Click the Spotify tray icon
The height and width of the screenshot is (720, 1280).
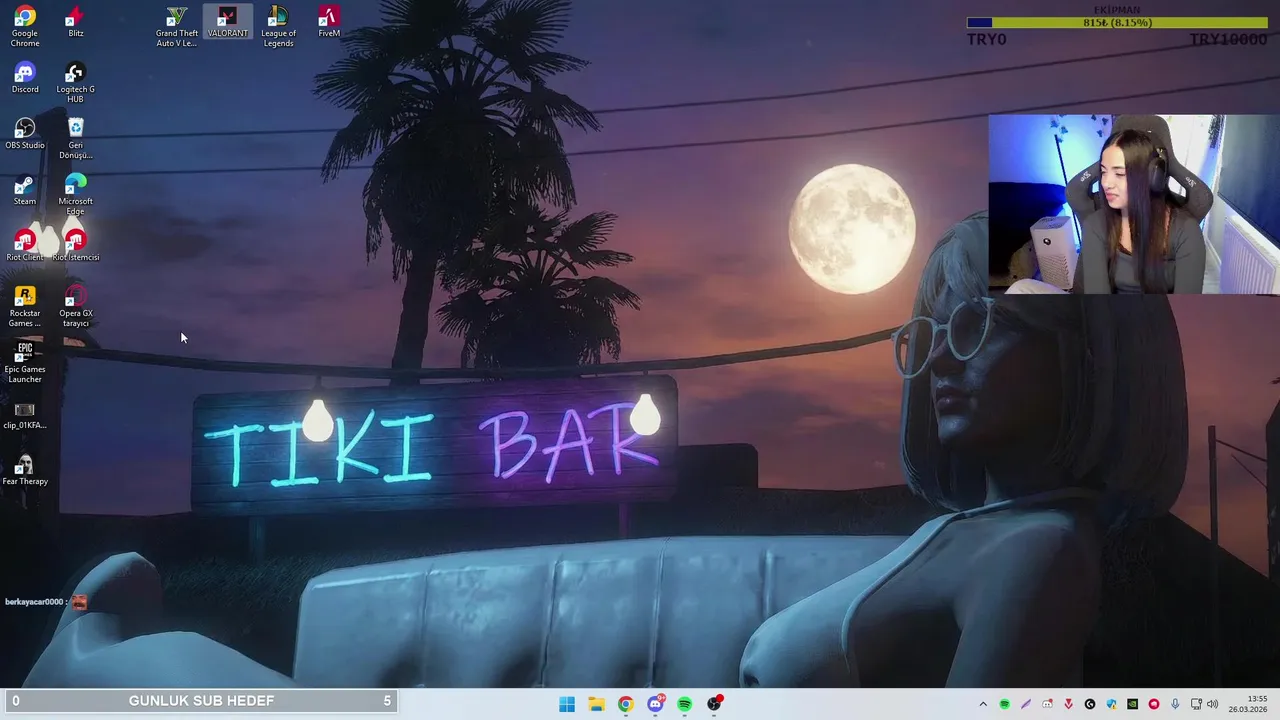point(1005,704)
